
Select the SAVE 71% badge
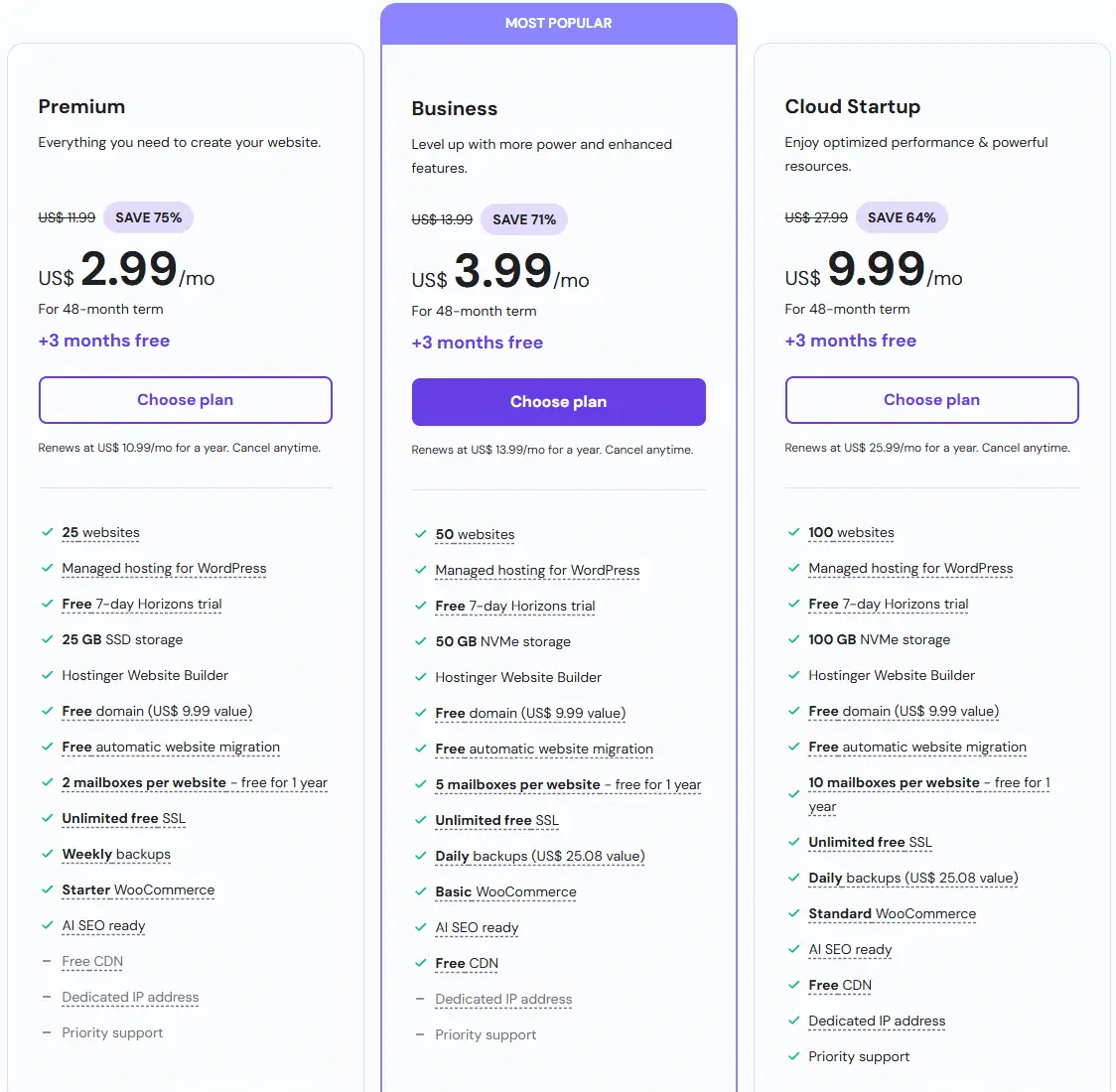coord(524,219)
